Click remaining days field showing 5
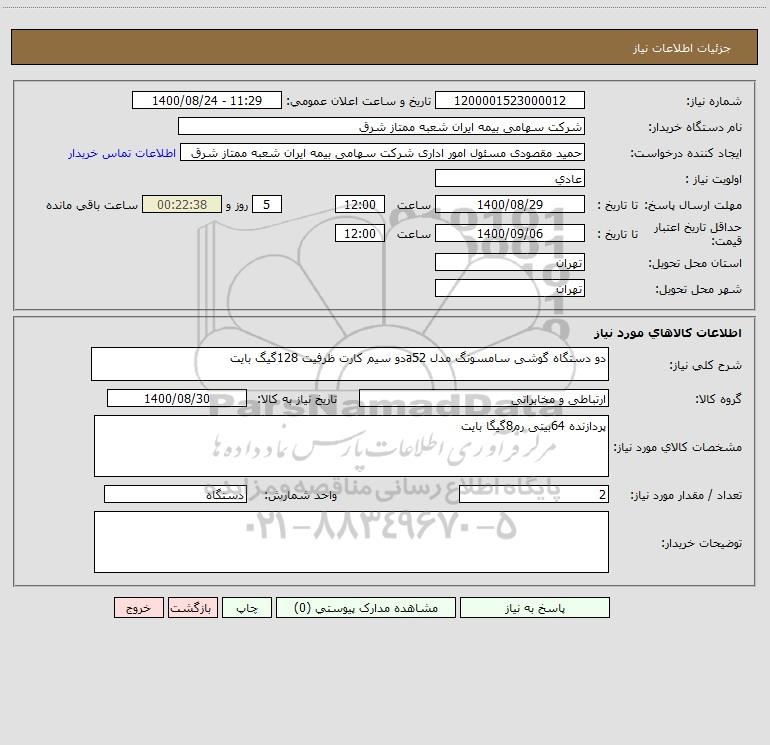The image size is (770, 745). 267,204
